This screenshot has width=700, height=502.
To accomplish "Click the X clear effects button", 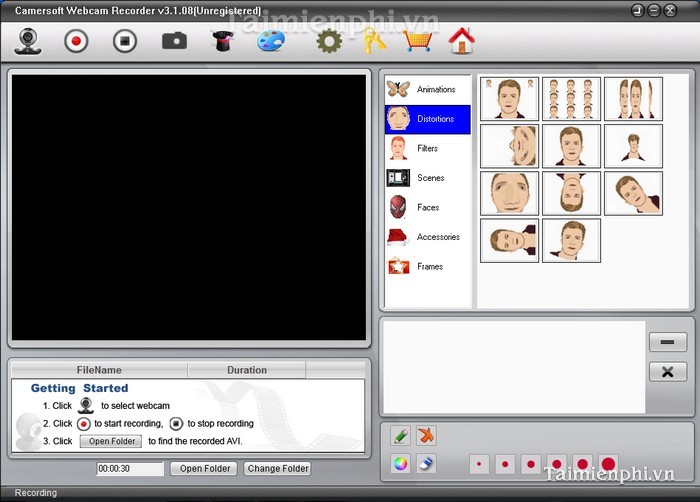I will point(668,372).
